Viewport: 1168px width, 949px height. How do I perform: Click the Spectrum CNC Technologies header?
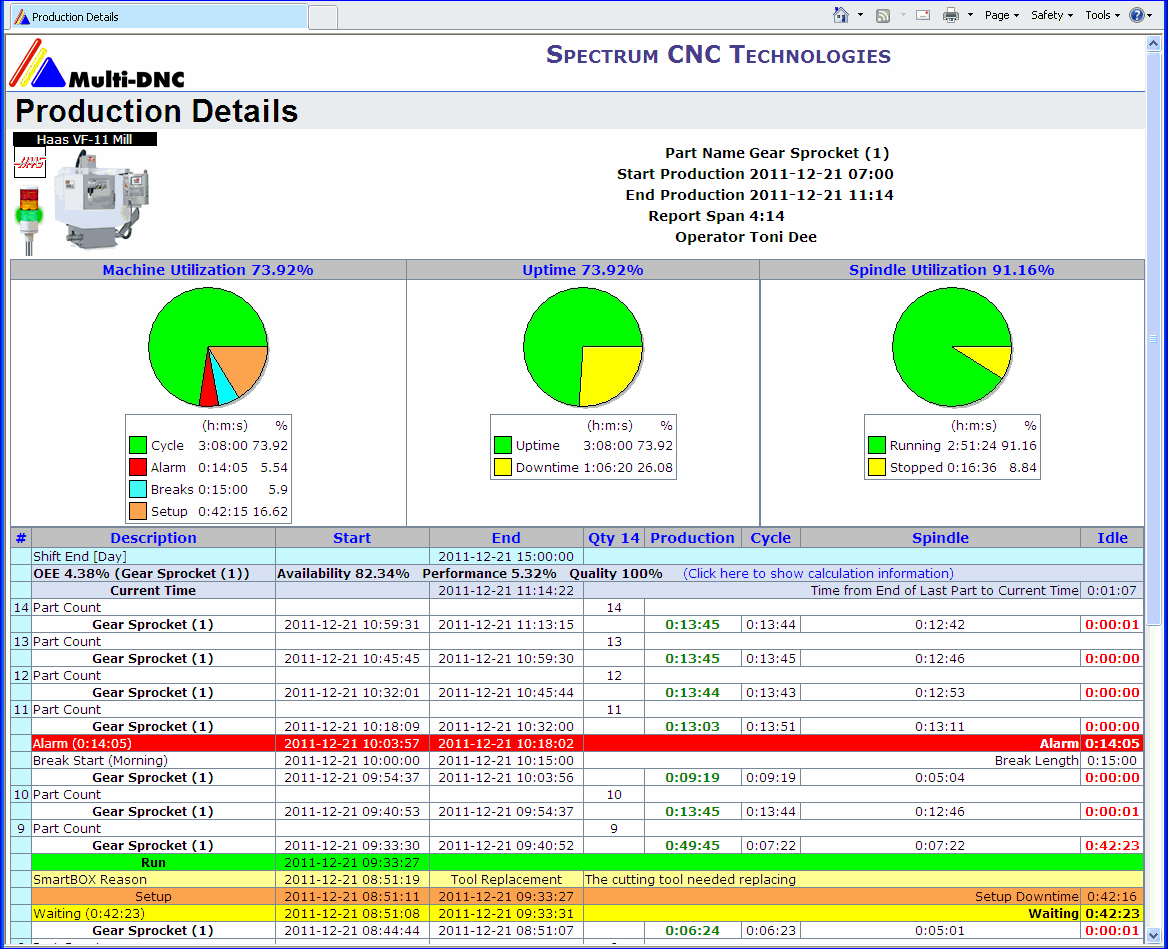(x=719, y=55)
